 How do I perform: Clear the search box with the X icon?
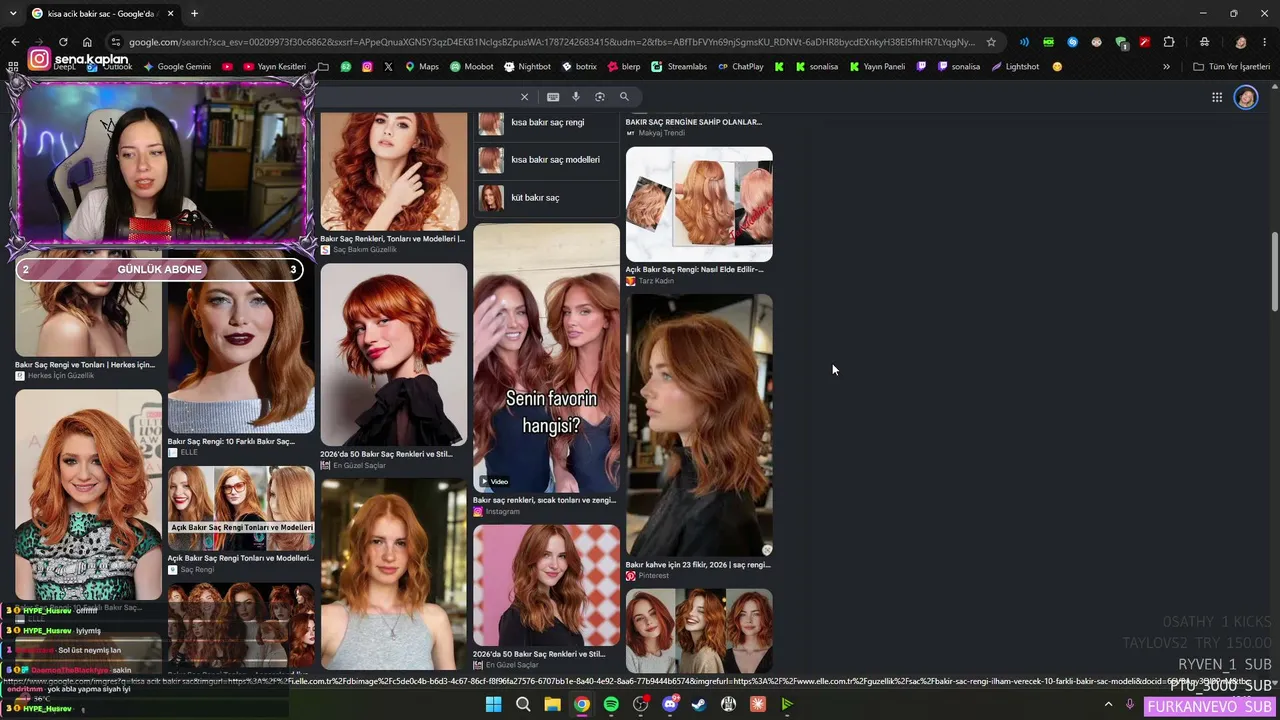524,97
